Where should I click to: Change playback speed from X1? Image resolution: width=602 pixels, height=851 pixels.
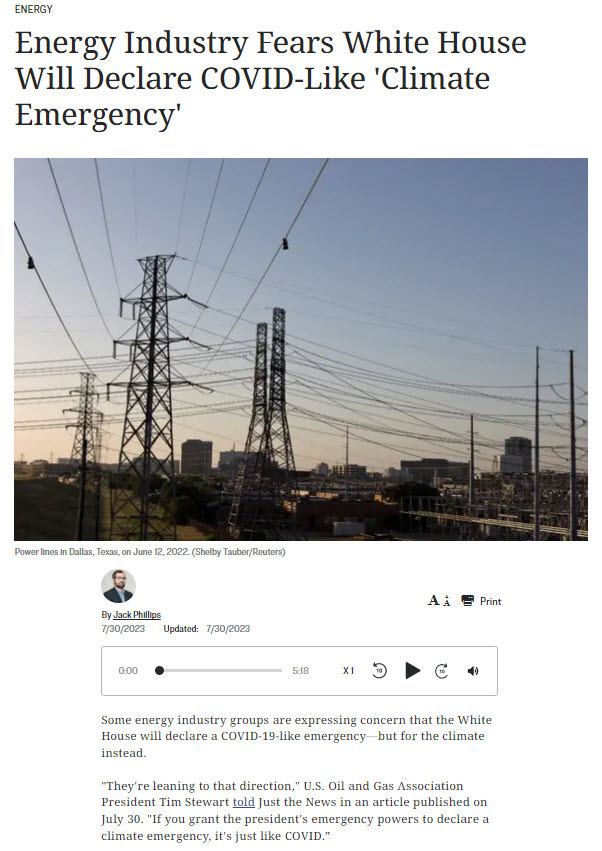click(x=348, y=671)
